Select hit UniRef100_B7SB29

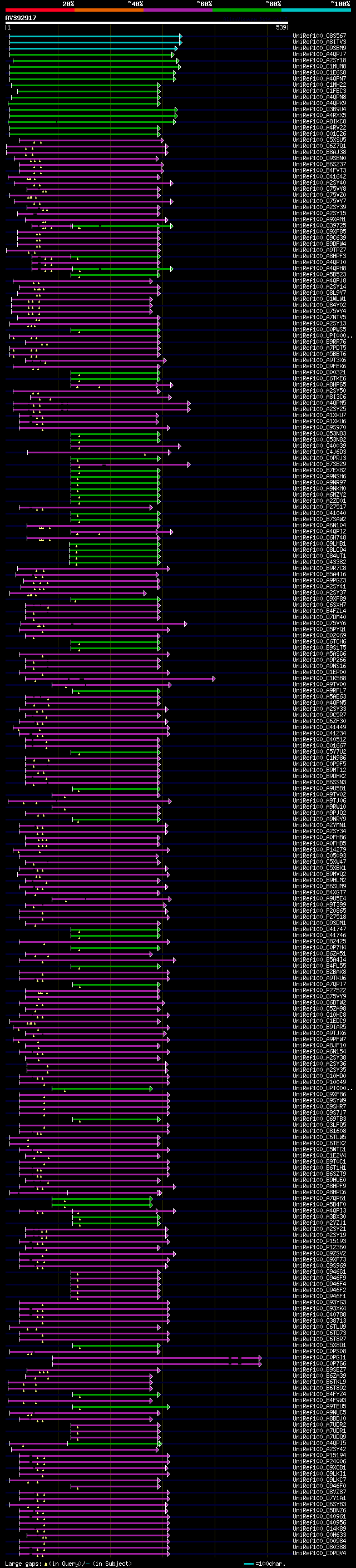(319, 464)
